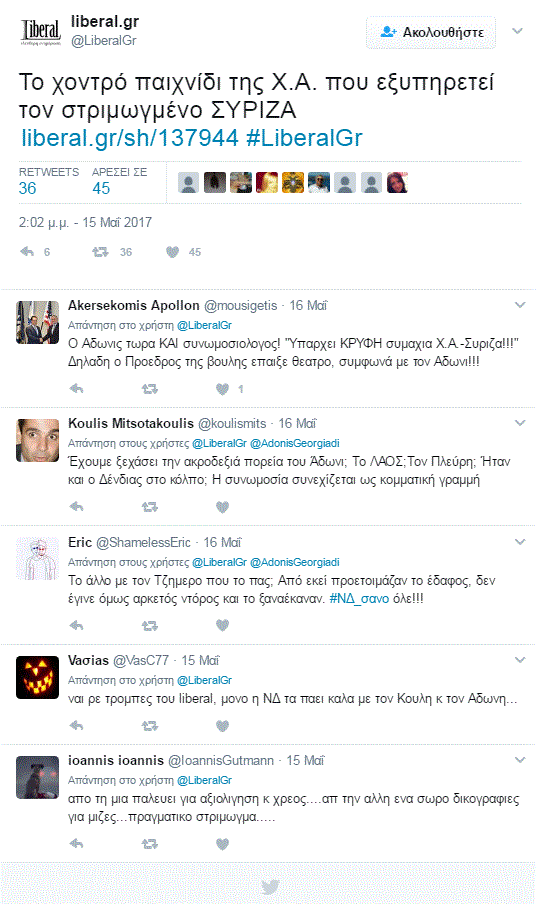View the 36 Retweets list
The width and height of the screenshot is (536, 904).
tap(48, 181)
